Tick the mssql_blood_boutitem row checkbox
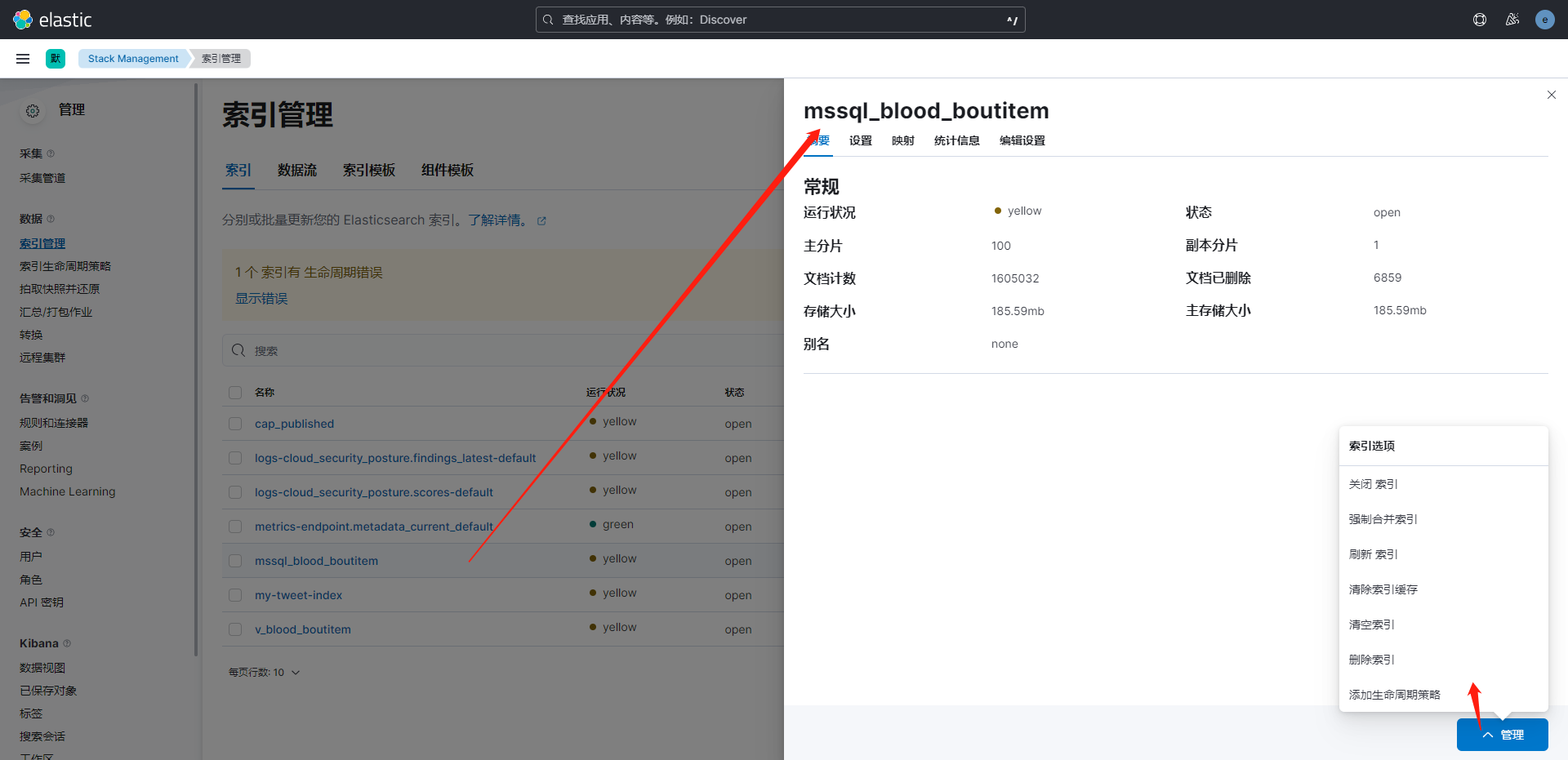Image resolution: width=1568 pixels, height=760 pixels. tap(235, 561)
